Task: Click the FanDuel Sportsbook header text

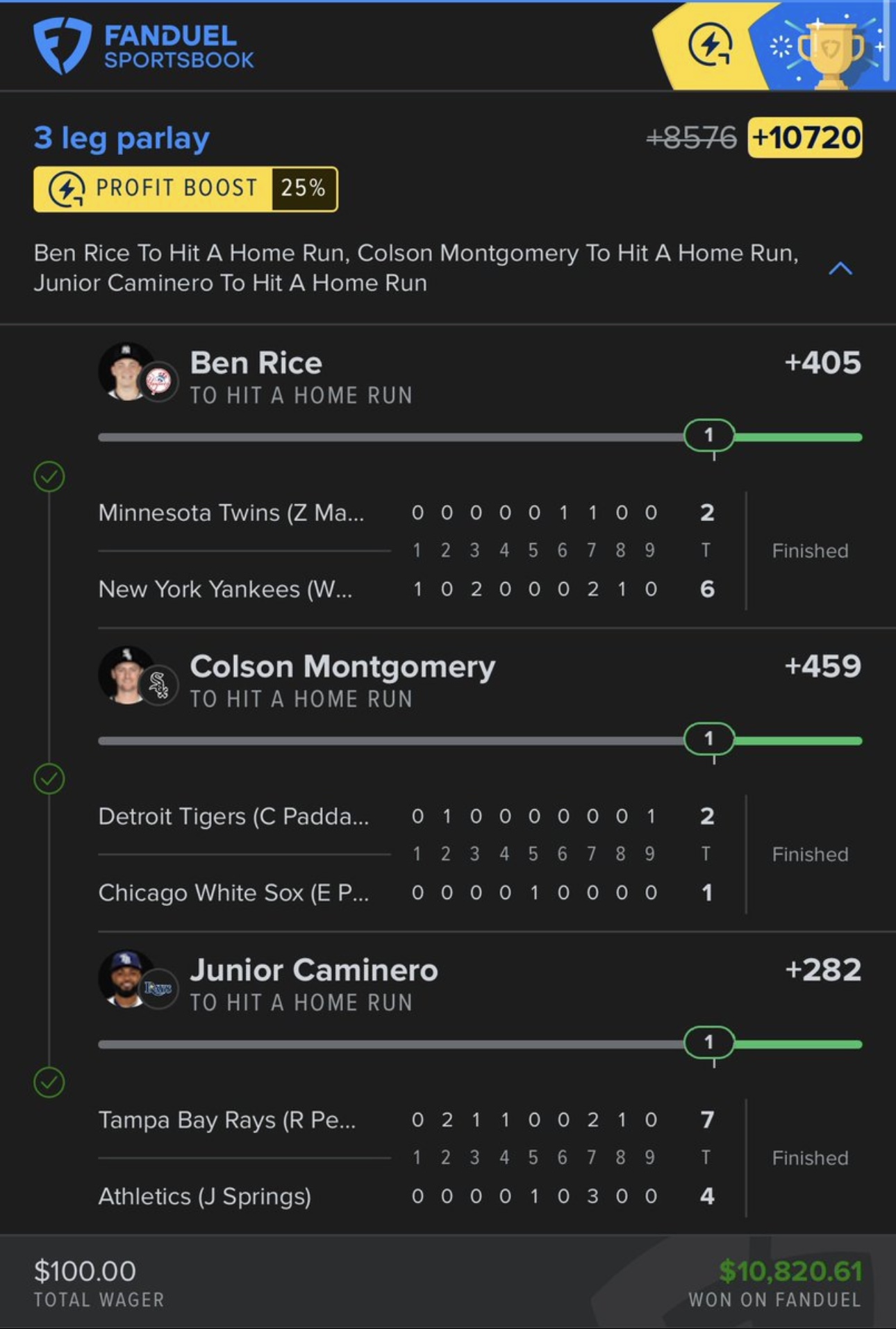Action: click(179, 47)
